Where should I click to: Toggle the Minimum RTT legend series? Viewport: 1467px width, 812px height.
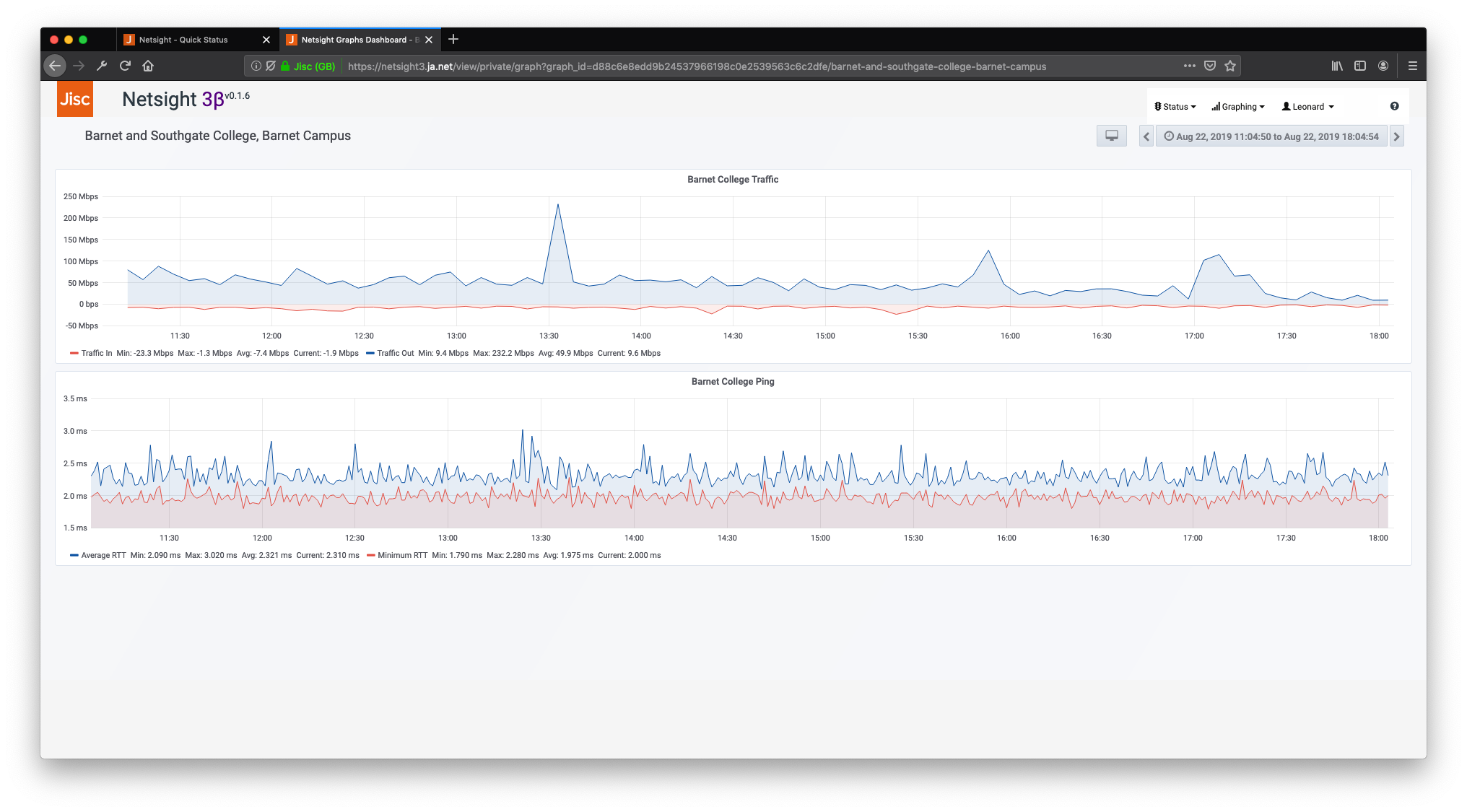402,555
